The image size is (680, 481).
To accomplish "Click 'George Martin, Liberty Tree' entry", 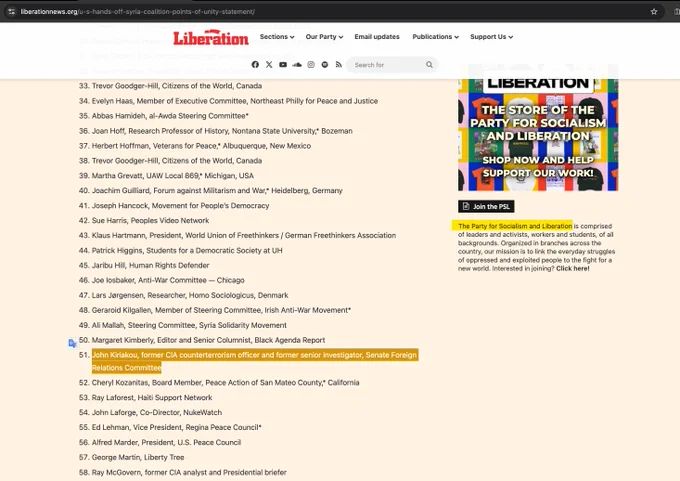I will [x=138, y=457].
